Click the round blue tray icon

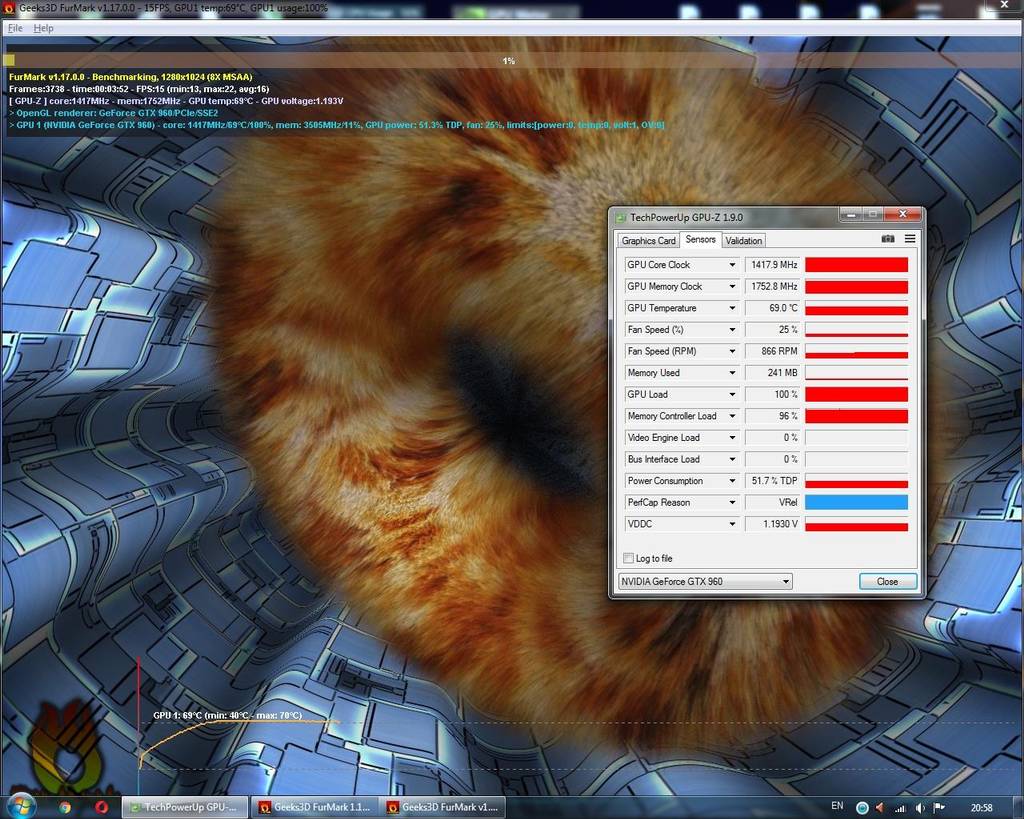(862, 808)
